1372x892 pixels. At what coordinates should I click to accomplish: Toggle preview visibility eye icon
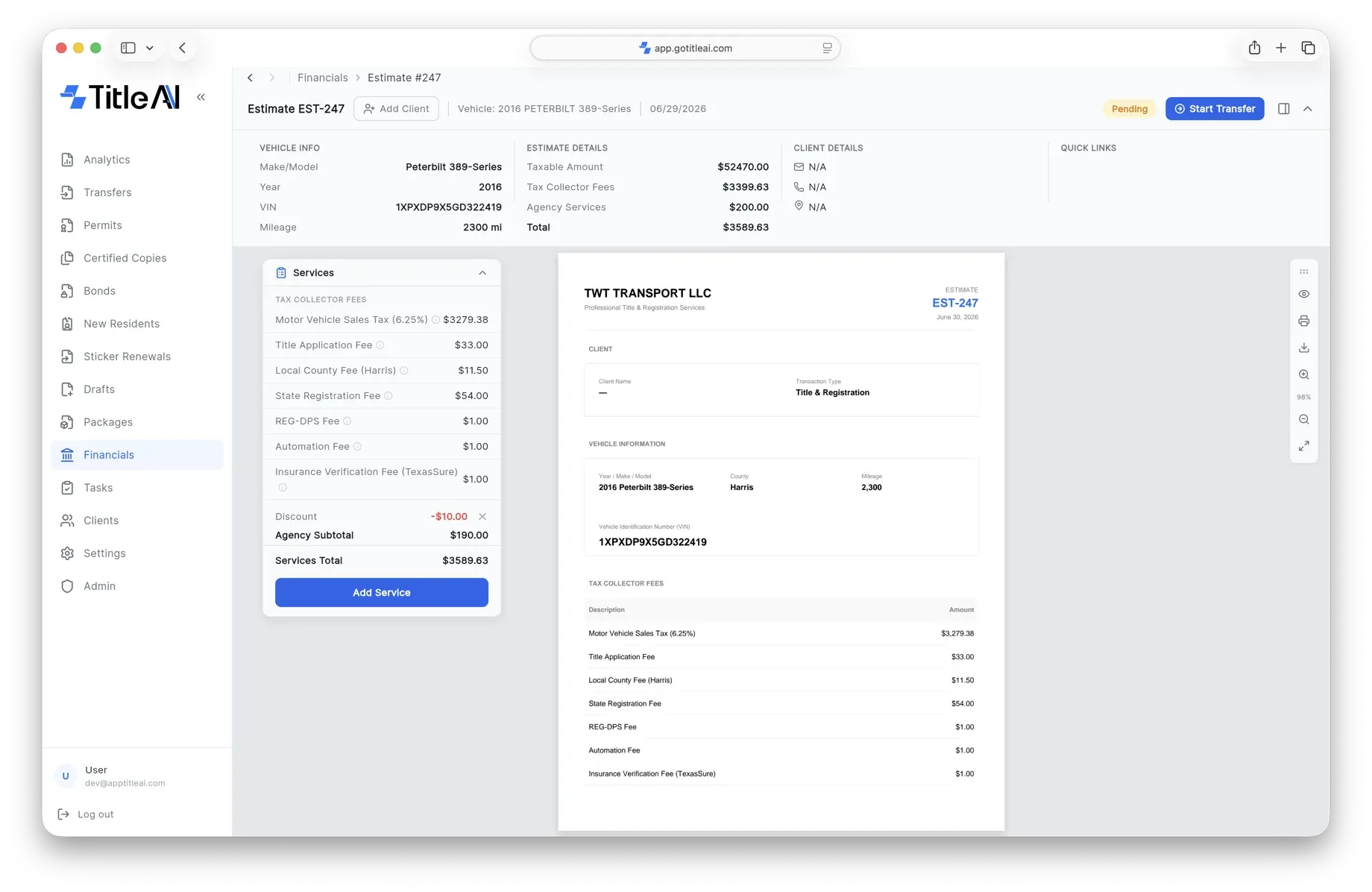tap(1303, 294)
